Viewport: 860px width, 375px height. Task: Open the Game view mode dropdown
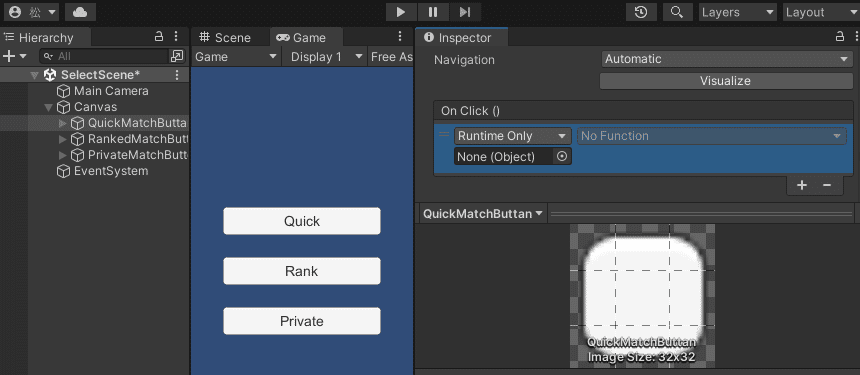[x=236, y=56]
